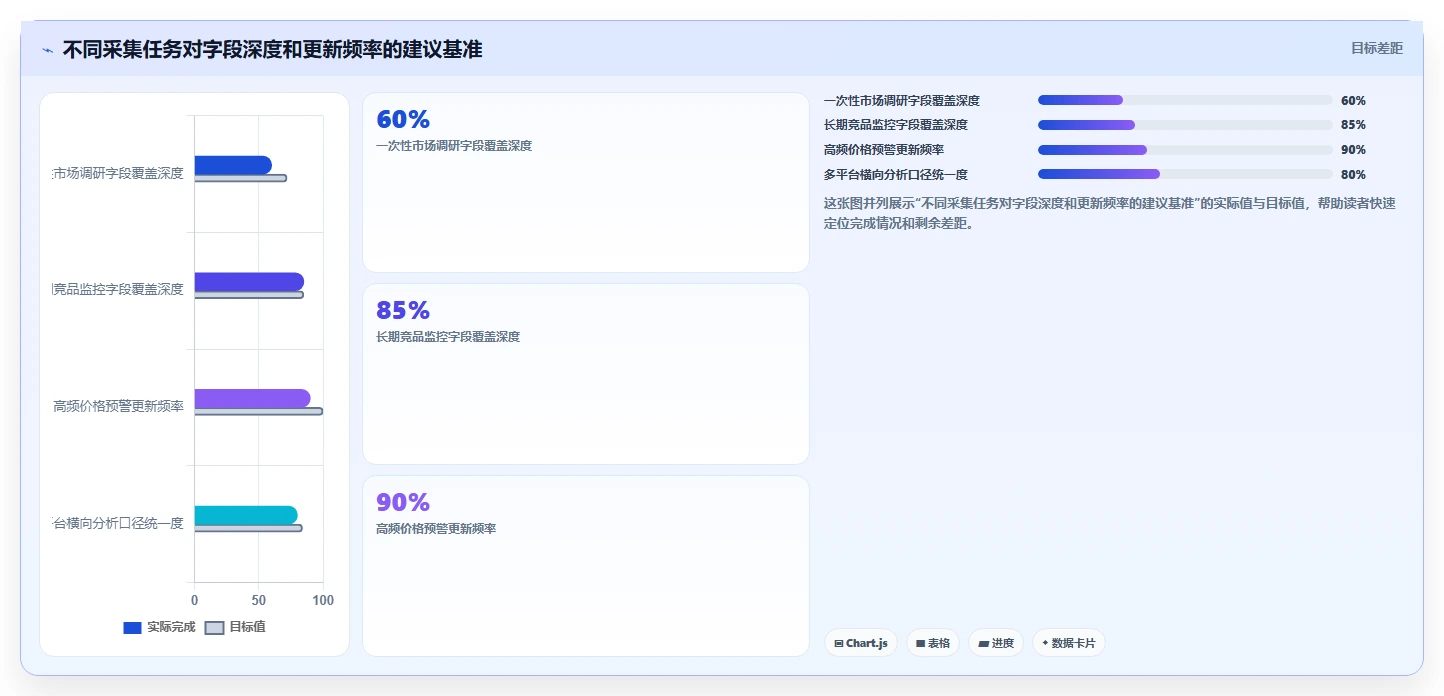Click the progress bar for 高频价格预警更新频率
The height and width of the screenshot is (696, 1444).
coord(1185,150)
